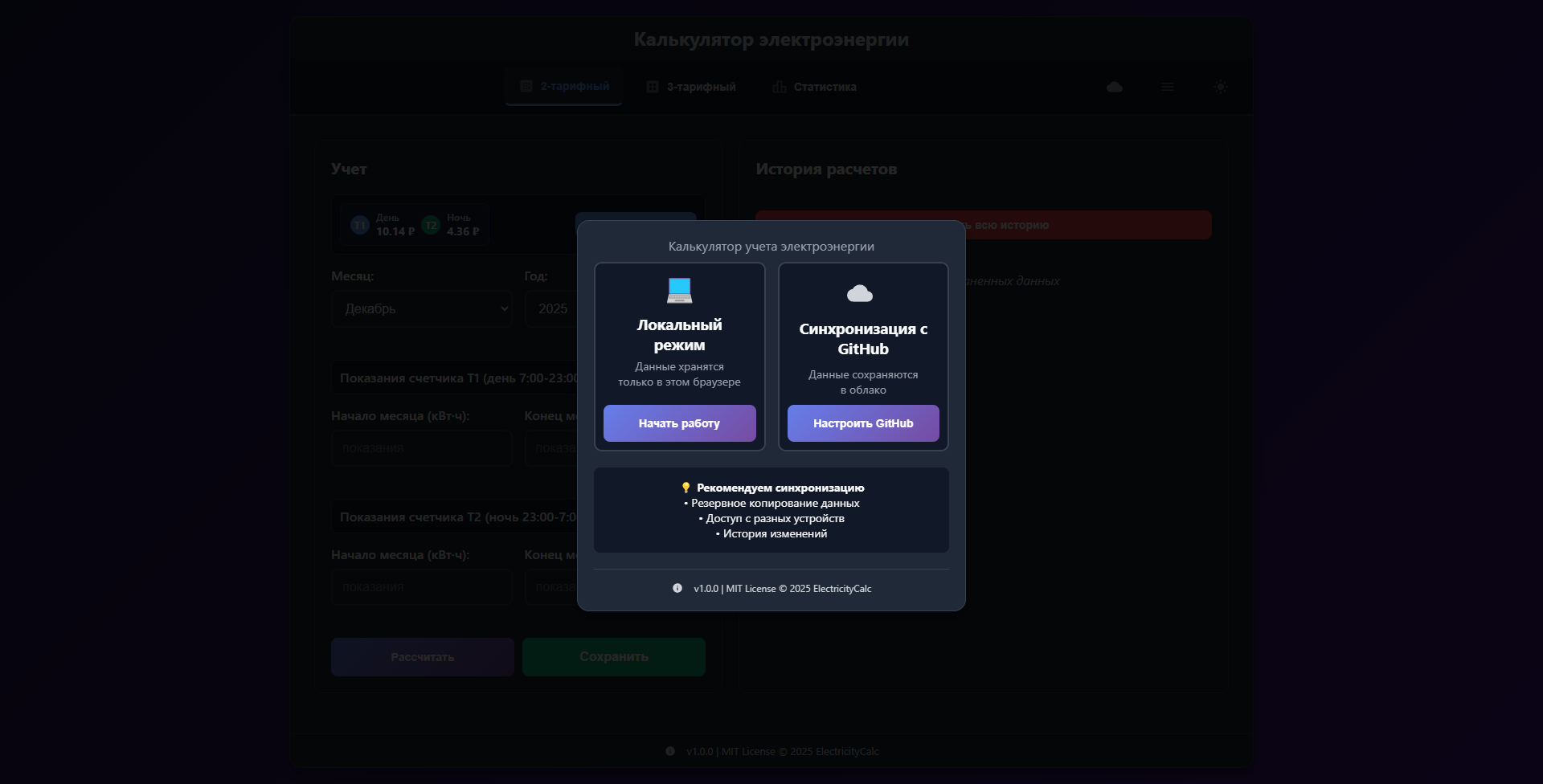This screenshot has height=784, width=1543.
Task: Select the Локальный режим heading
Action: 679,335
